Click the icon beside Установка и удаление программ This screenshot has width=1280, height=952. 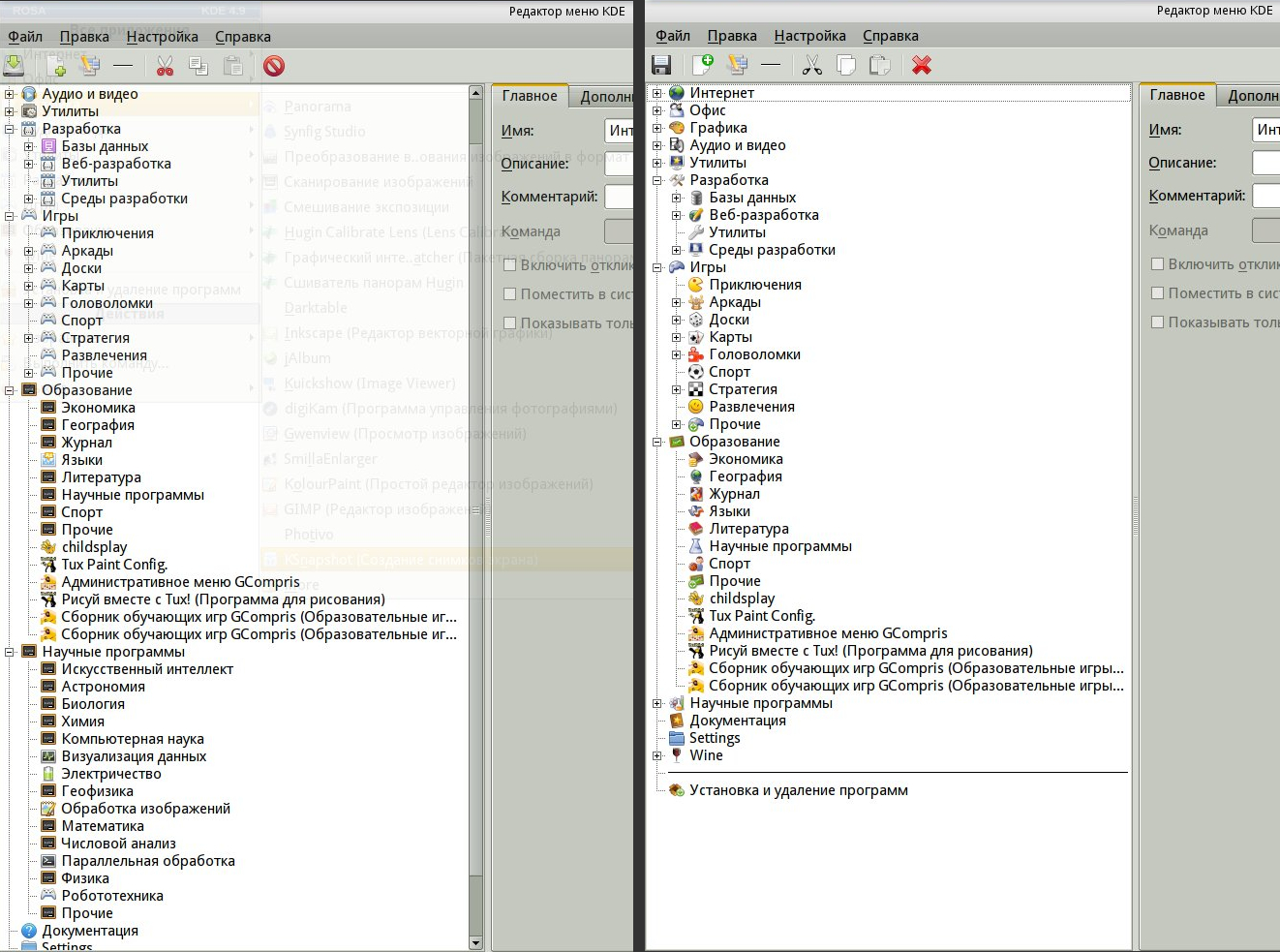(677, 790)
